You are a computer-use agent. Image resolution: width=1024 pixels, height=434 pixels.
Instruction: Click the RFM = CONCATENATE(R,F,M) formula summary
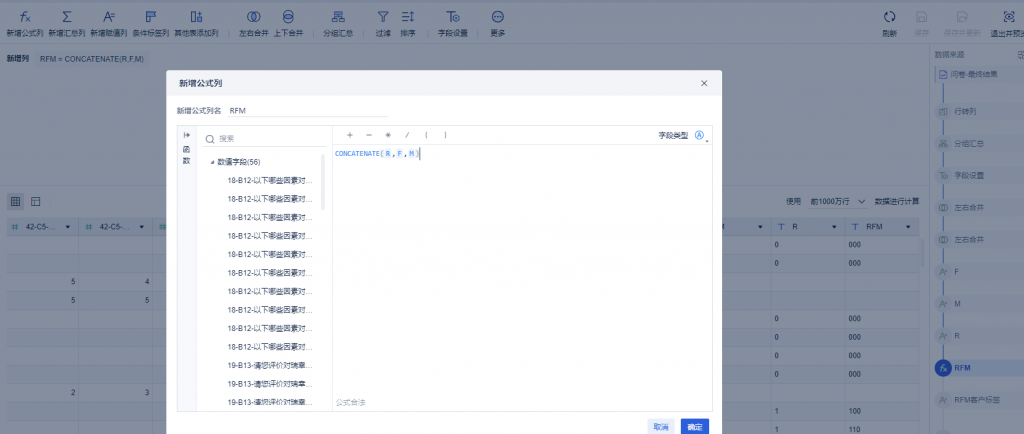[92, 59]
